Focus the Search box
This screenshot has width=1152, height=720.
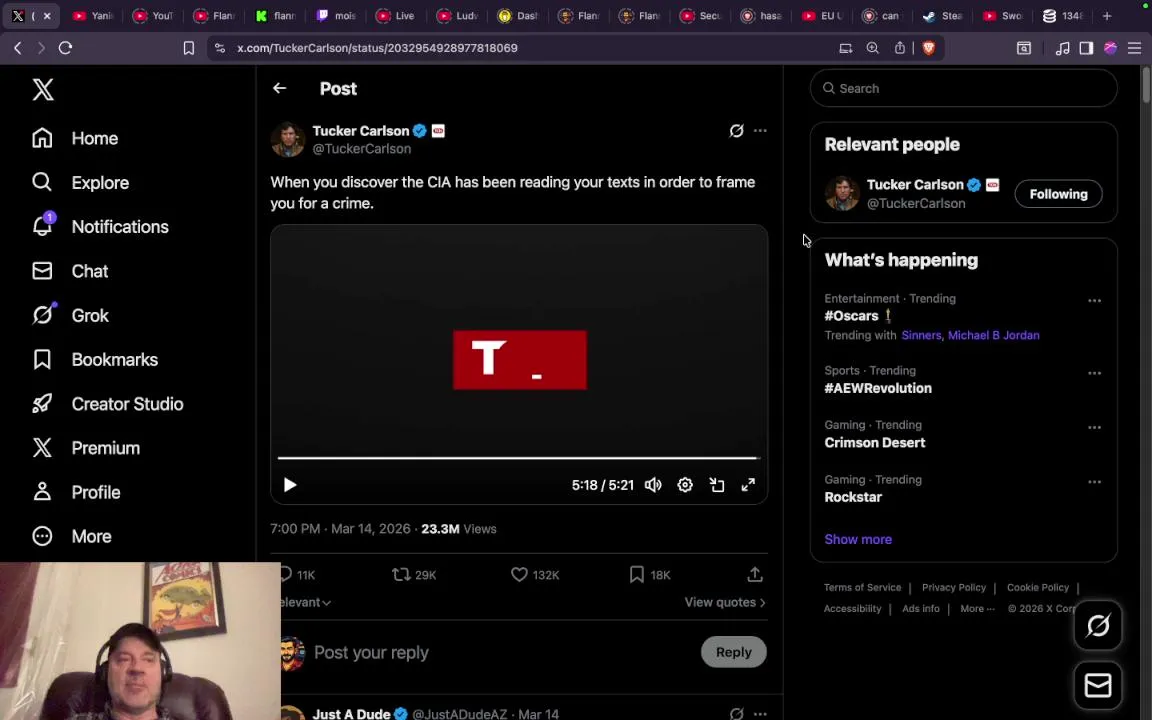point(963,88)
